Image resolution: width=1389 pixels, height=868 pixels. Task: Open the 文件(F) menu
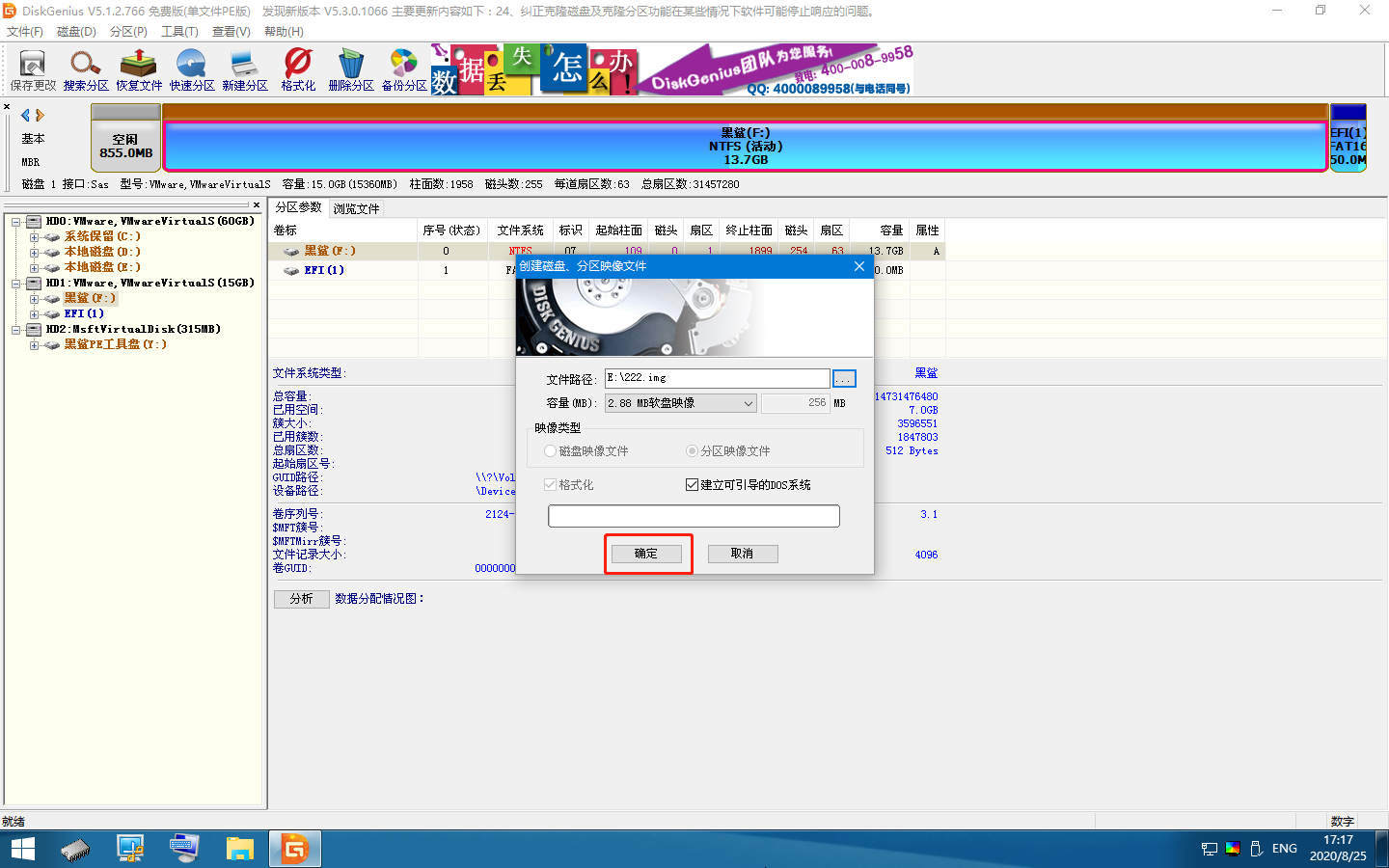click(x=25, y=32)
